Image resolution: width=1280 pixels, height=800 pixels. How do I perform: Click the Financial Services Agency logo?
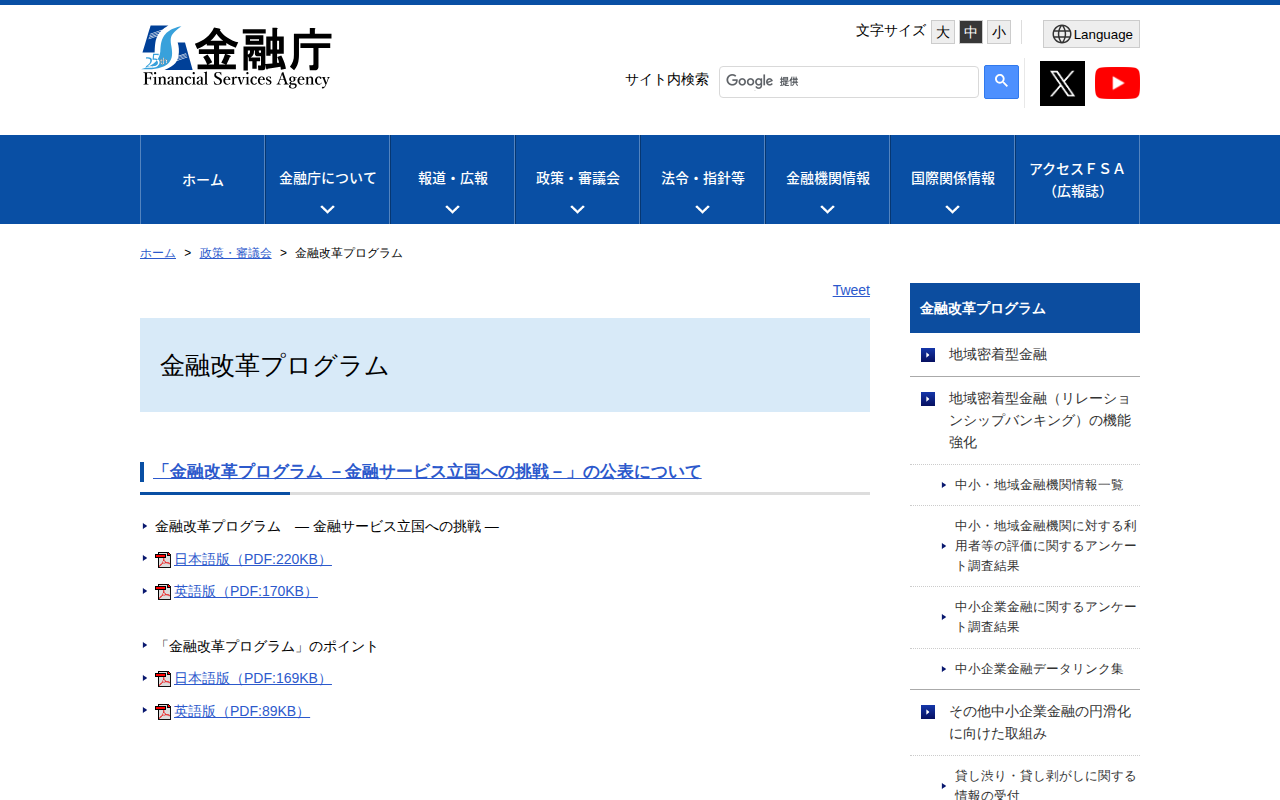[237, 57]
